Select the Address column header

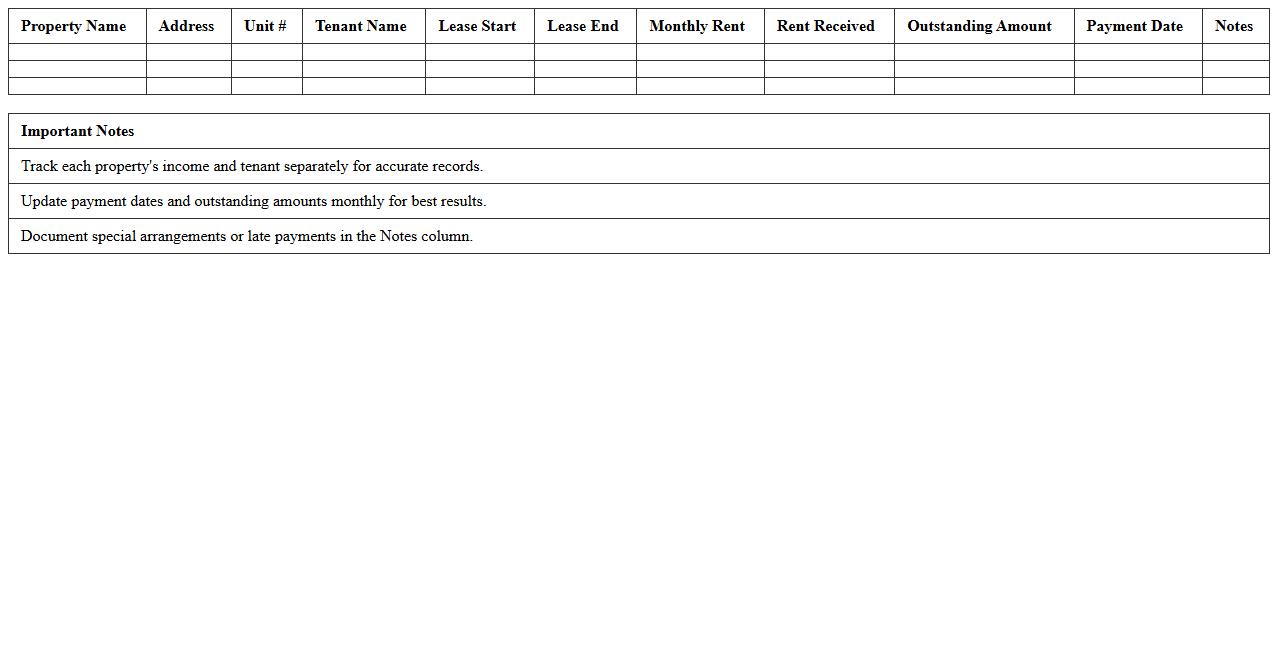(x=186, y=26)
